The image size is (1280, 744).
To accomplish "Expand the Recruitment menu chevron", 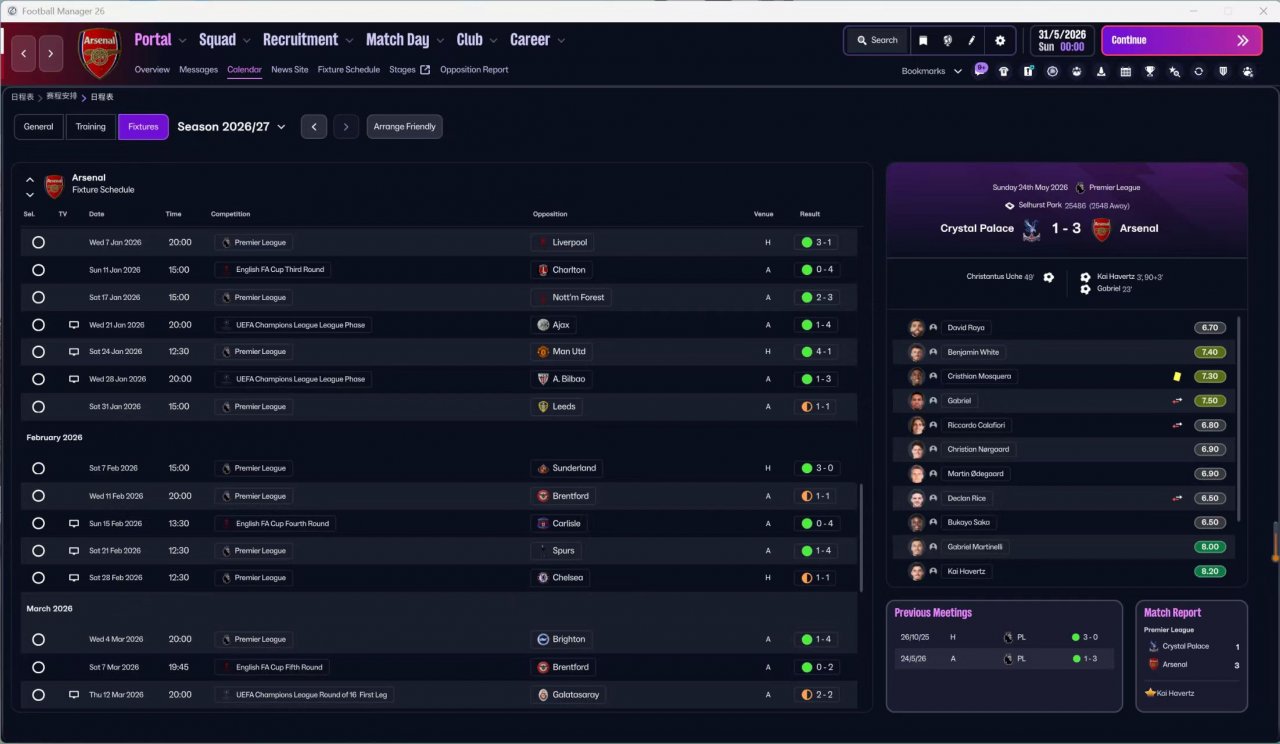I will pos(349,41).
